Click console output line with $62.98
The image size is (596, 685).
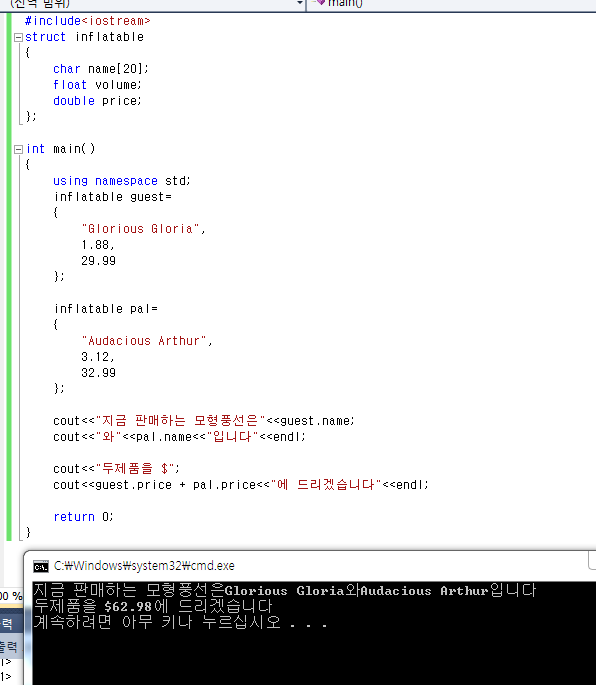point(153,606)
